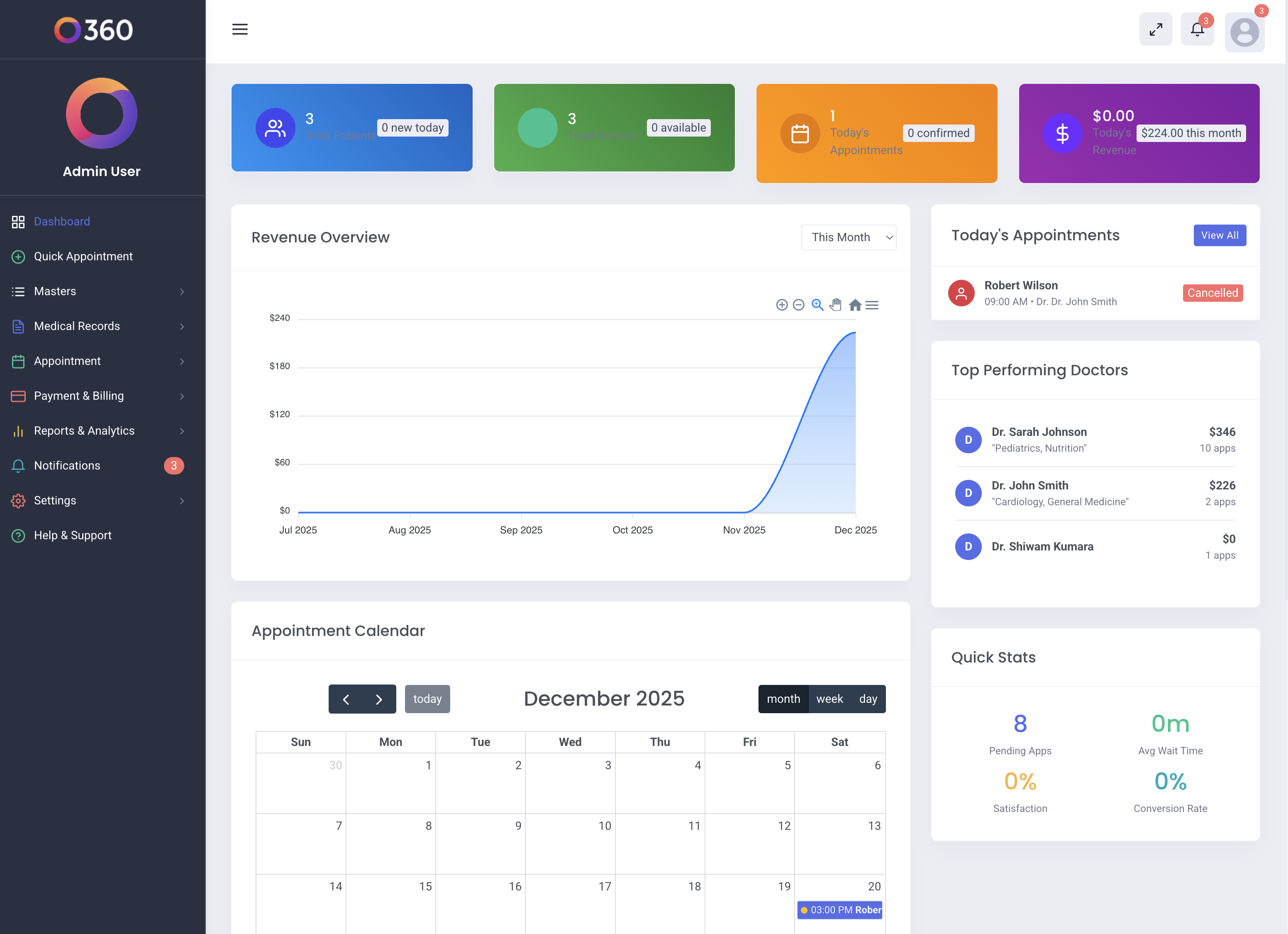Open the notification bell in header
This screenshot has height=934, width=1288.
1197,29
